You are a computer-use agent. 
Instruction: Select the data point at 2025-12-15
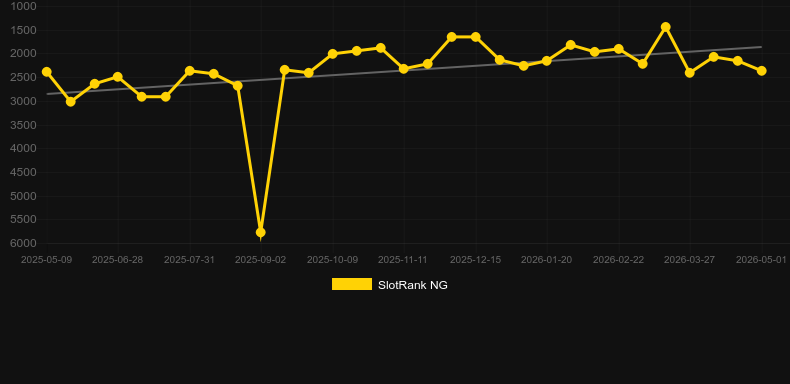[476, 37]
